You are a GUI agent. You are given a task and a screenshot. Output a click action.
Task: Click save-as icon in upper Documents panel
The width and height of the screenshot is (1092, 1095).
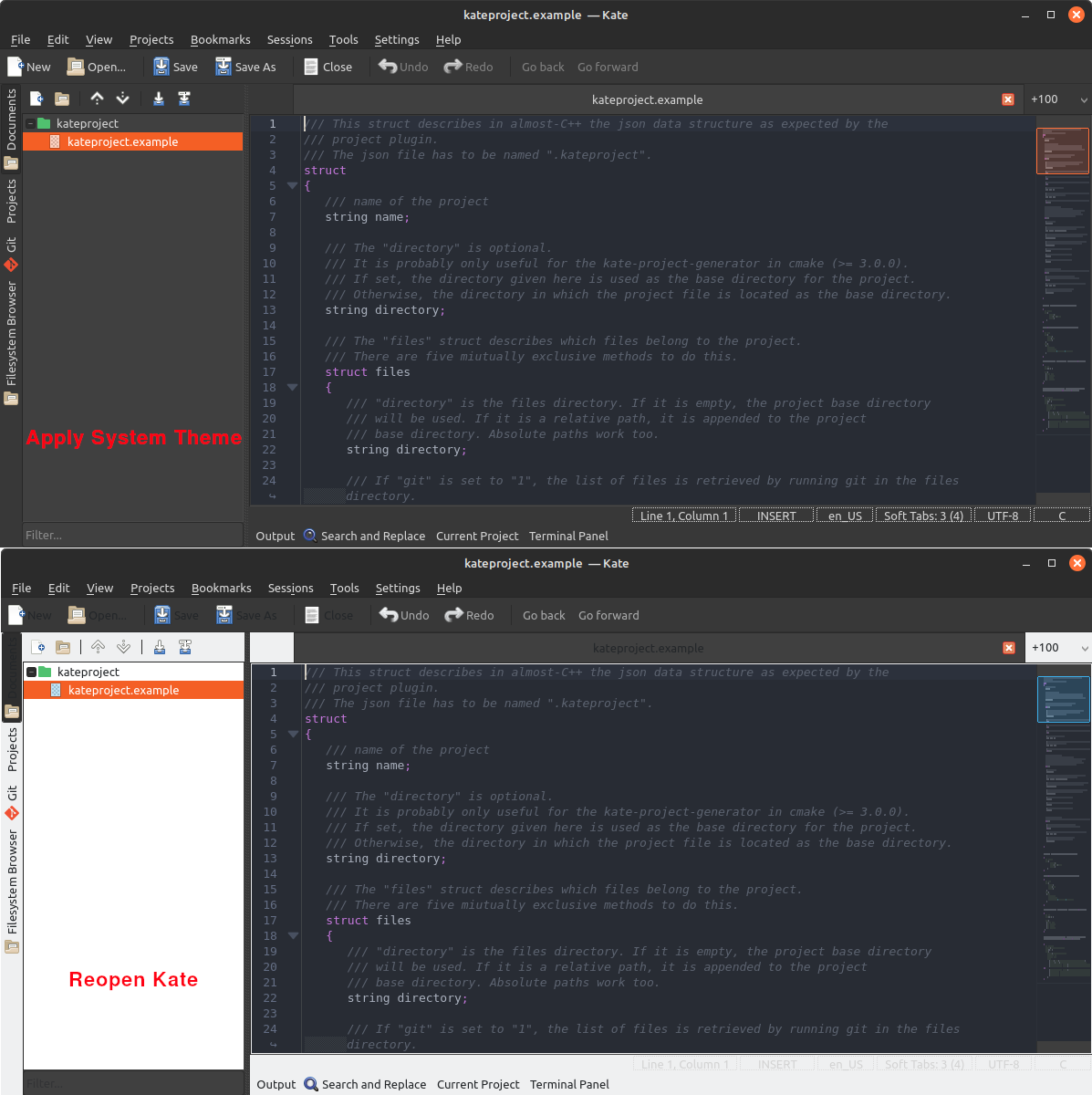point(184,99)
